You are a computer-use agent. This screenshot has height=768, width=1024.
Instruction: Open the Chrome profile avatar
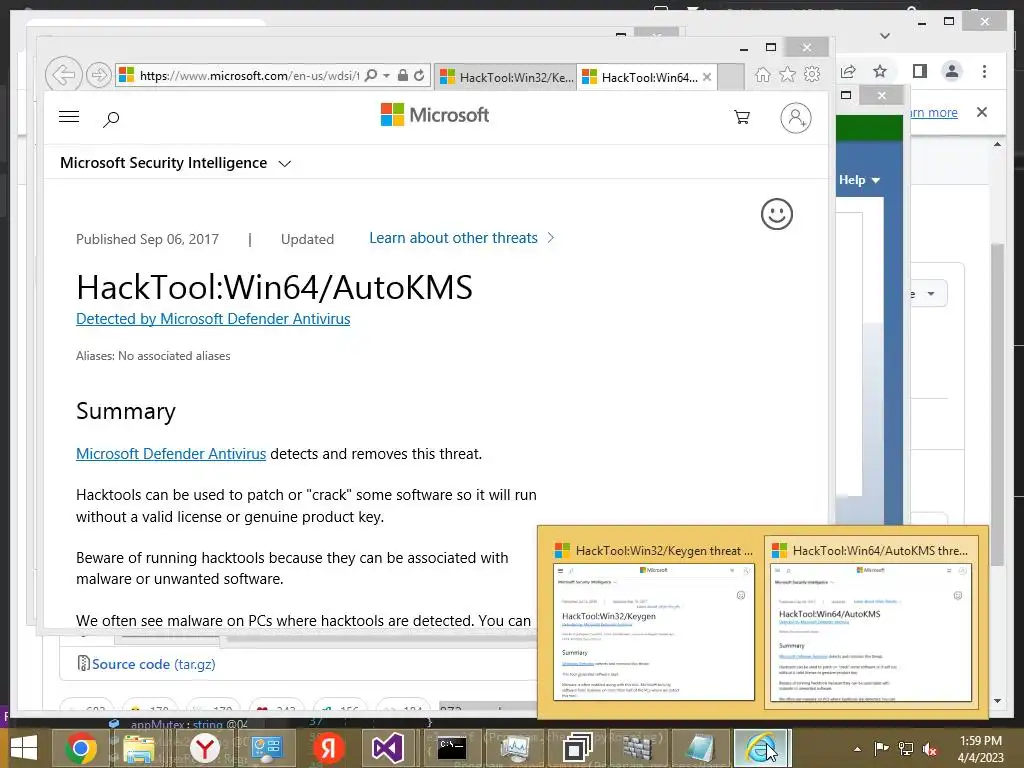(x=952, y=71)
